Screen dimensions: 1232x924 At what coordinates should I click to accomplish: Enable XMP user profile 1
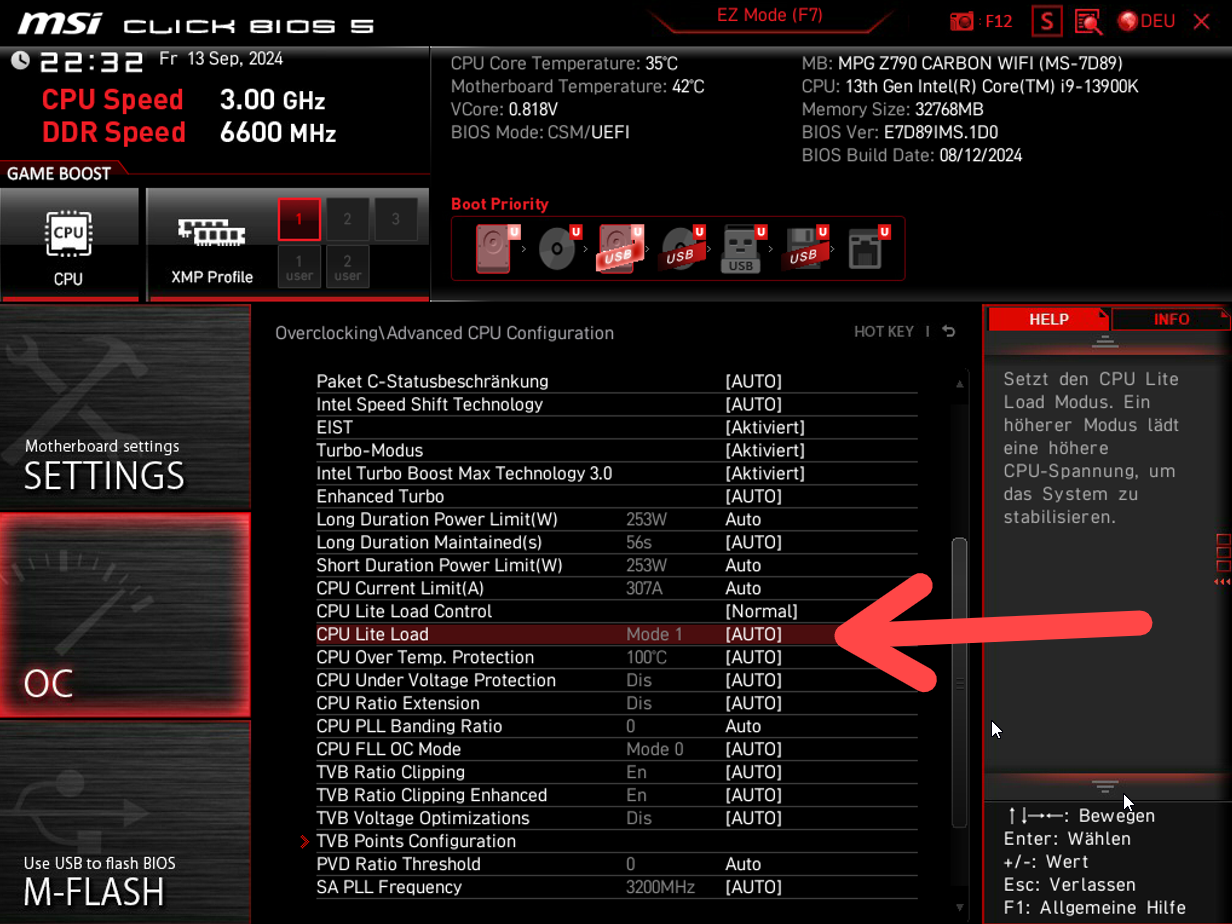coord(299,267)
